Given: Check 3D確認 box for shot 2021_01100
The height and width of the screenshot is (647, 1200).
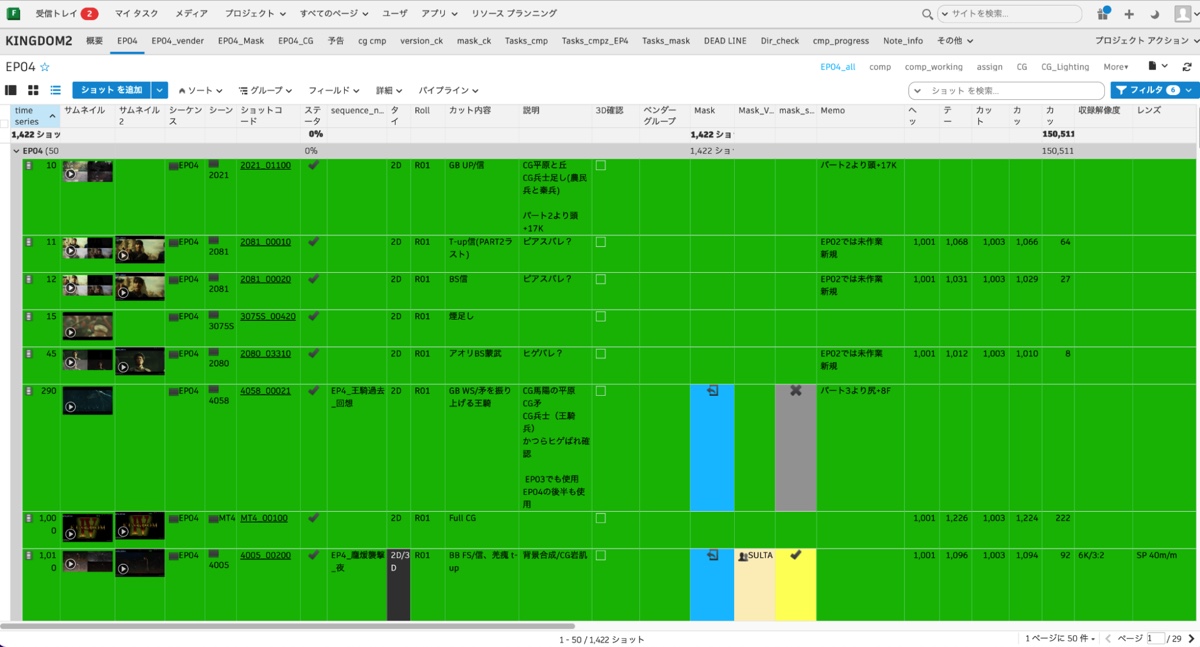Looking at the screenshot, I should coord(601,165).
